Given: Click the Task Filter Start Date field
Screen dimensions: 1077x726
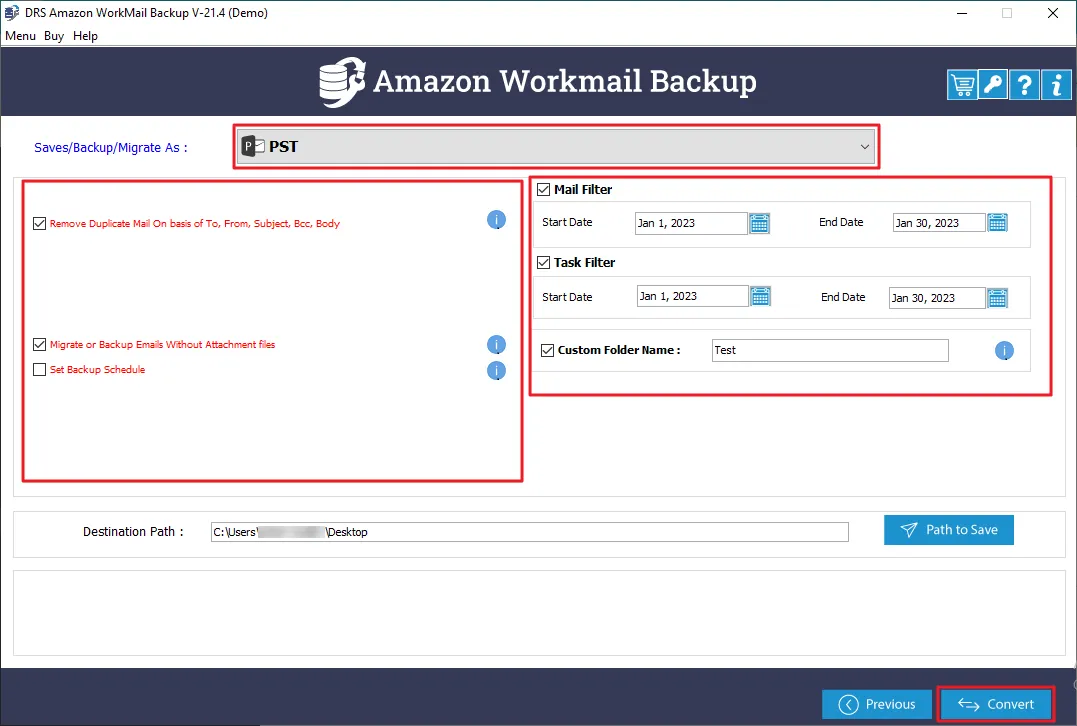Looking at the screenshot, I should (692, 296).
